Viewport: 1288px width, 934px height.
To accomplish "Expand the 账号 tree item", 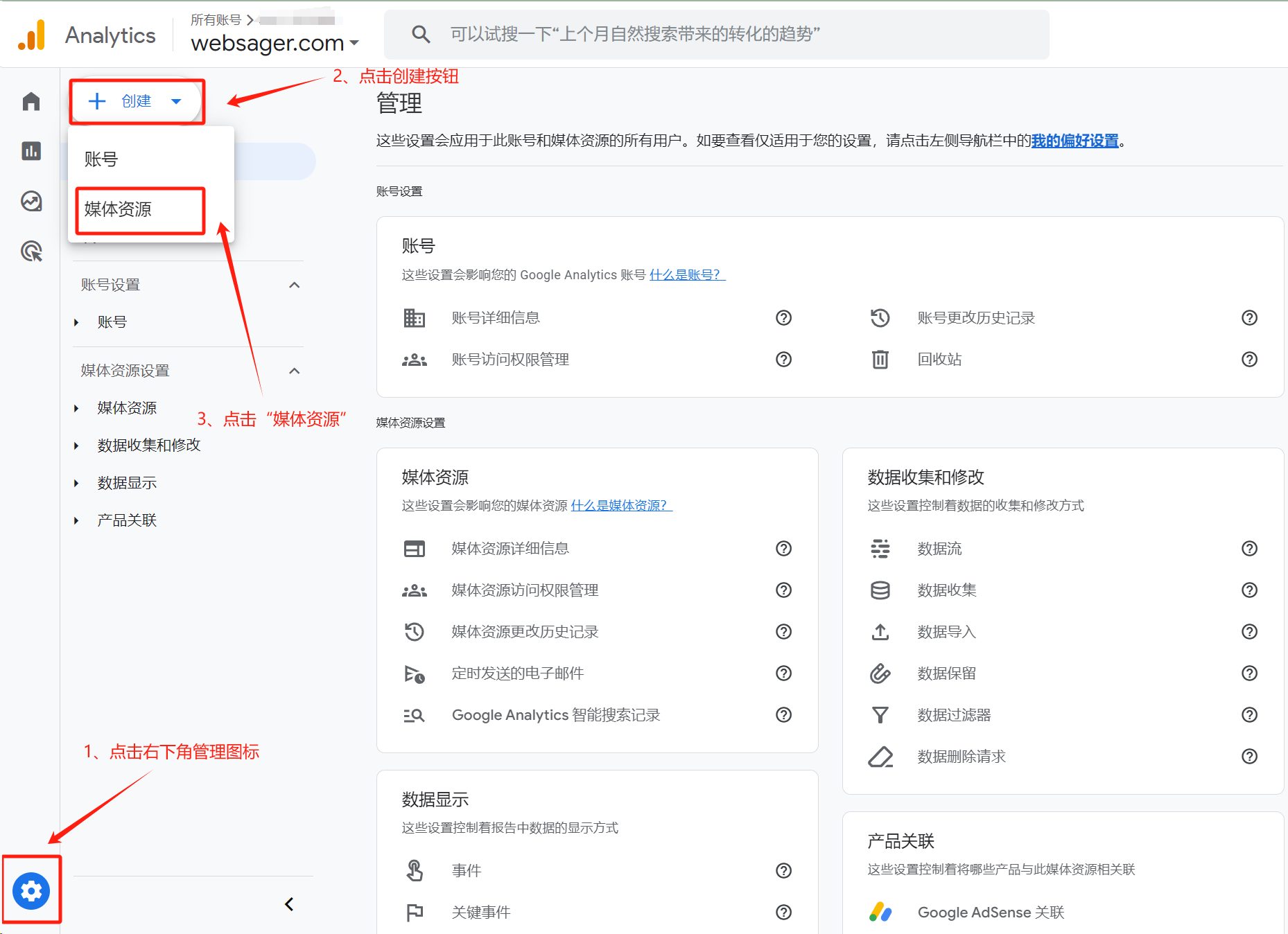I will coord(76,322).
